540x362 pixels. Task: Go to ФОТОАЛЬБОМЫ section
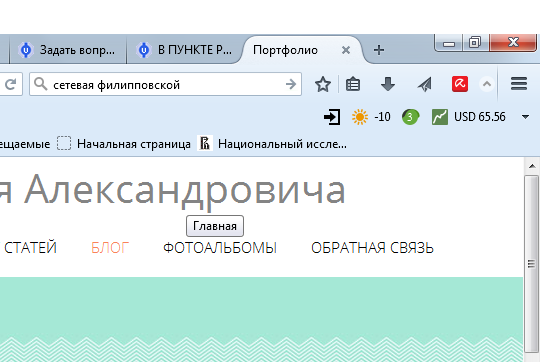[x=220, y=248]
